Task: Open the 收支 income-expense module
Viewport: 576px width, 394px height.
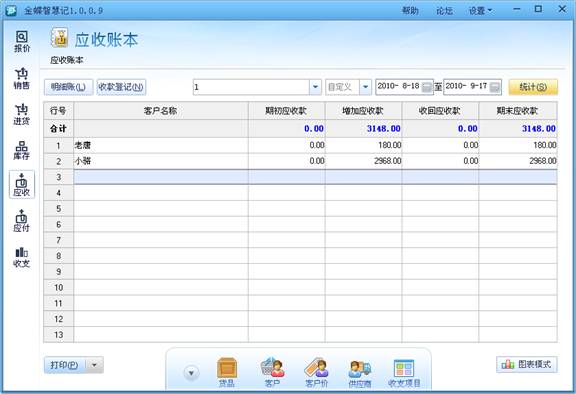Action: click(x=22, y=257)
